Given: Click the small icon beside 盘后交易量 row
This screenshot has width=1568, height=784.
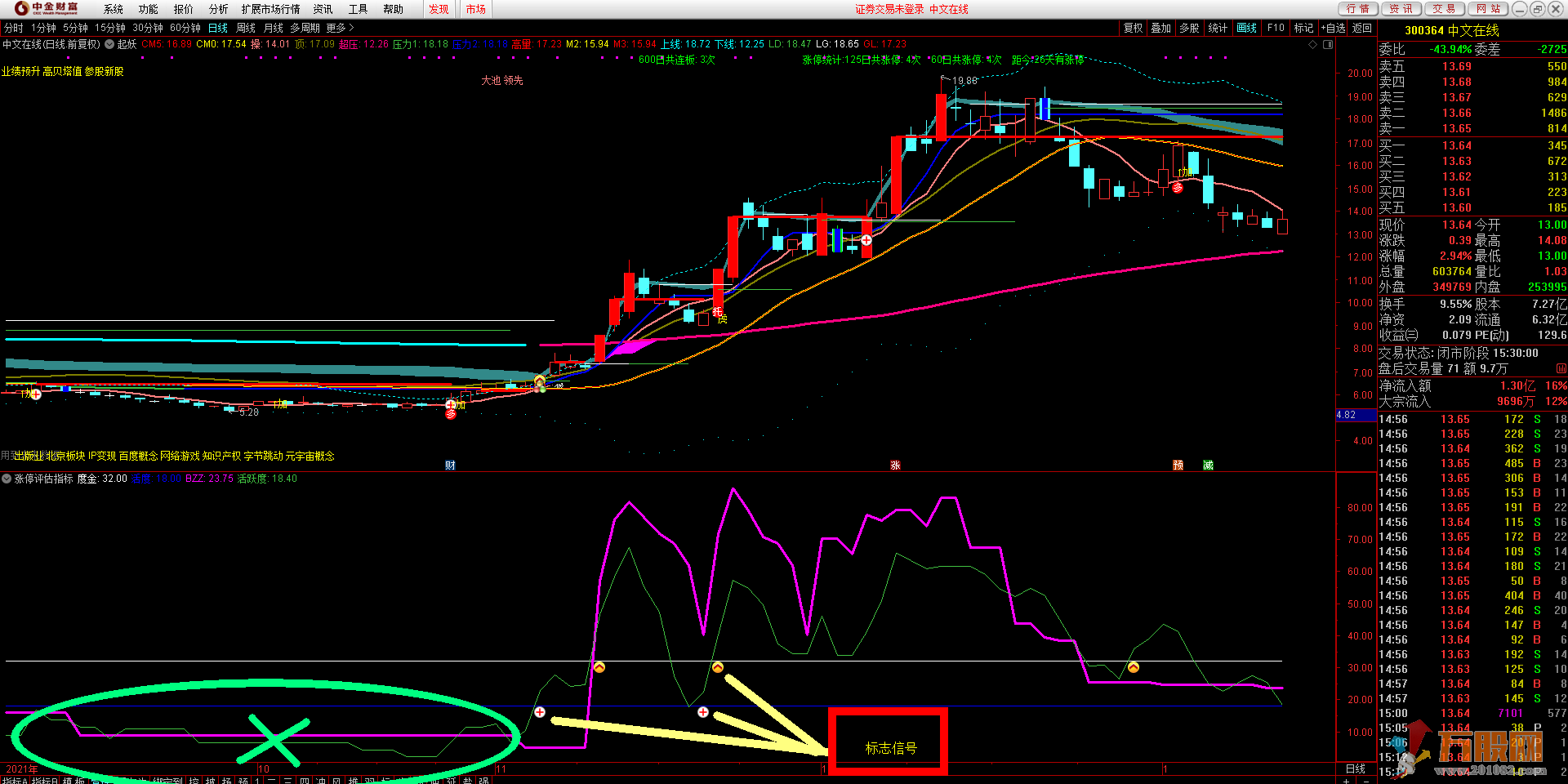Looking at the screenshot, I should pos(1561,368).
